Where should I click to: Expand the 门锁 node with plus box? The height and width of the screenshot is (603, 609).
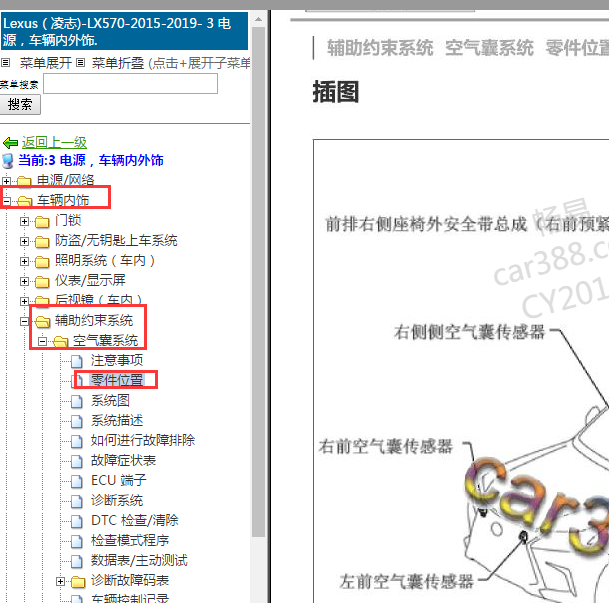pyautogui.click(x=24, y=221)
